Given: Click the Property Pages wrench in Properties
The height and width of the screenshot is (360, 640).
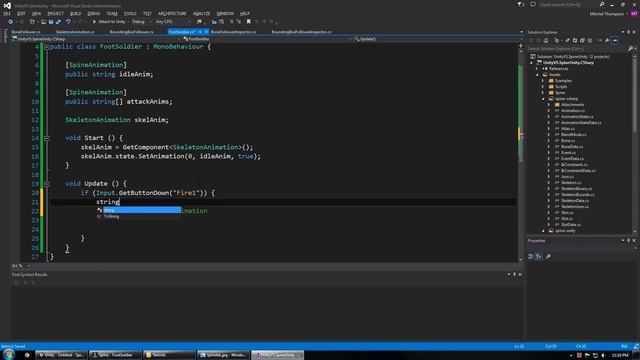Looking at the screenshot, I should [548, 256].
